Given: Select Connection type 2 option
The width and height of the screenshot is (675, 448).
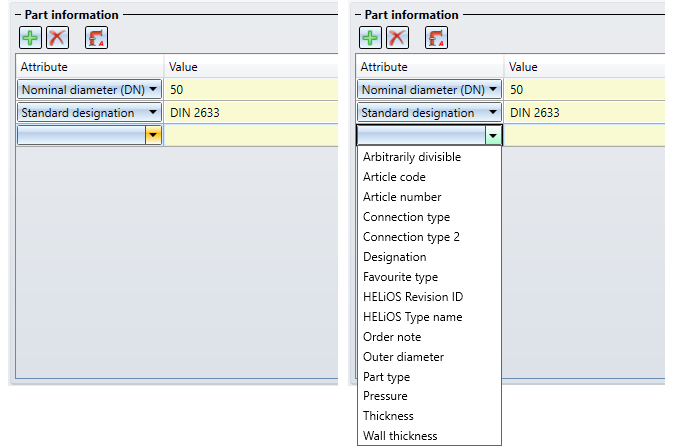Looking at the screenshot, I should click(411, 237).
